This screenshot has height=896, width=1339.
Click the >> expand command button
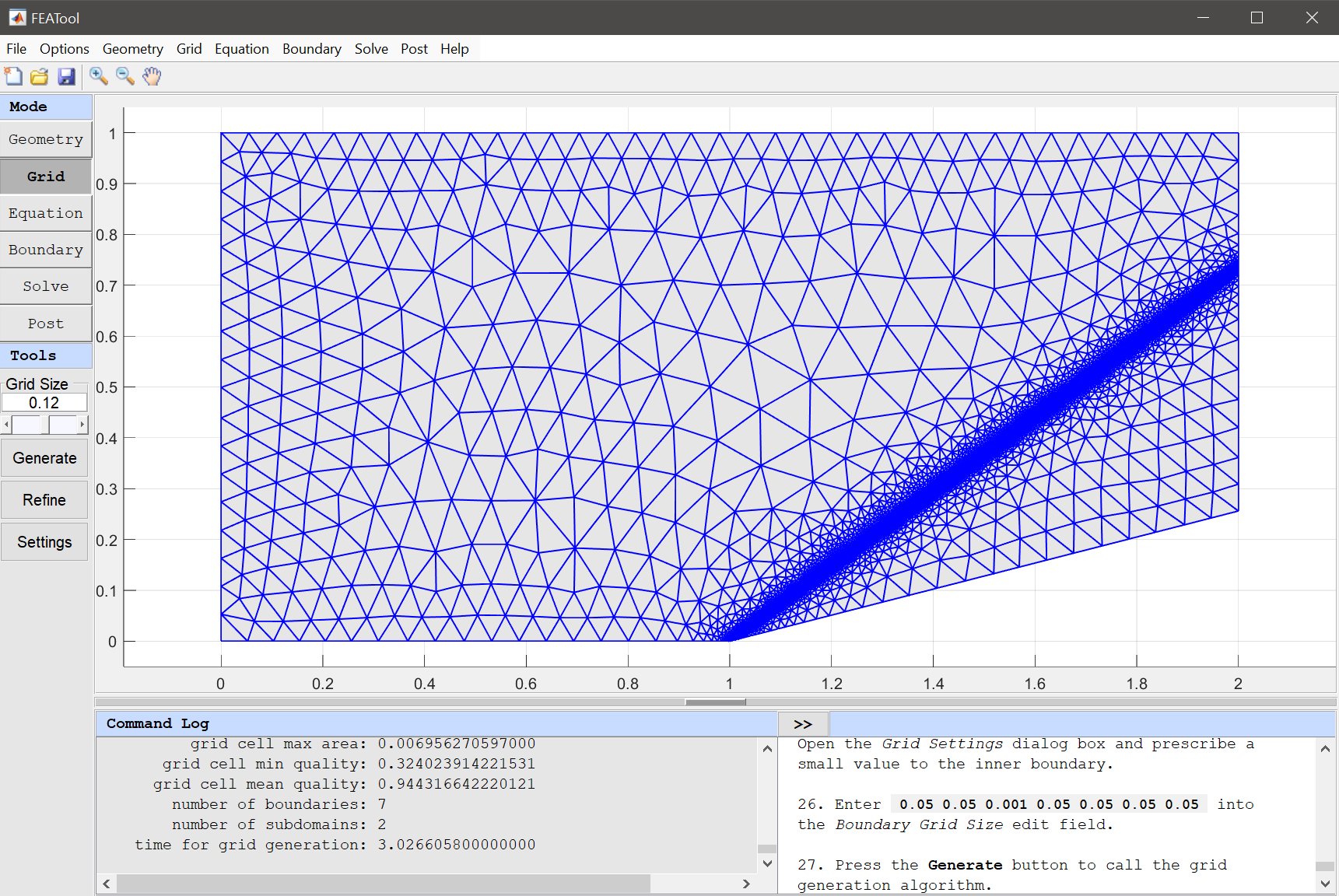[803, 724]
